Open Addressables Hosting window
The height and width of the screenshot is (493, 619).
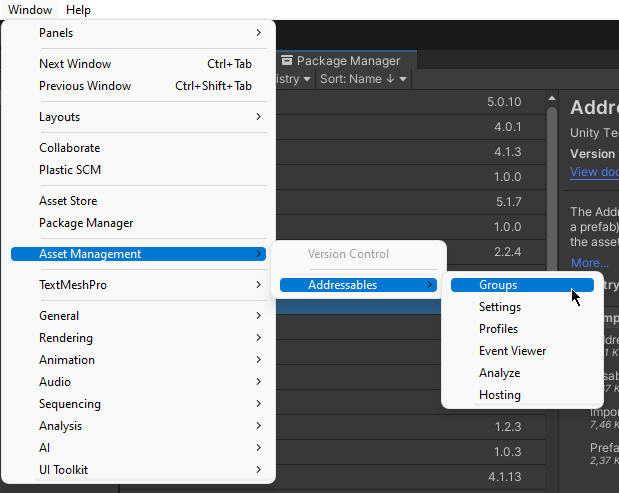522,395
